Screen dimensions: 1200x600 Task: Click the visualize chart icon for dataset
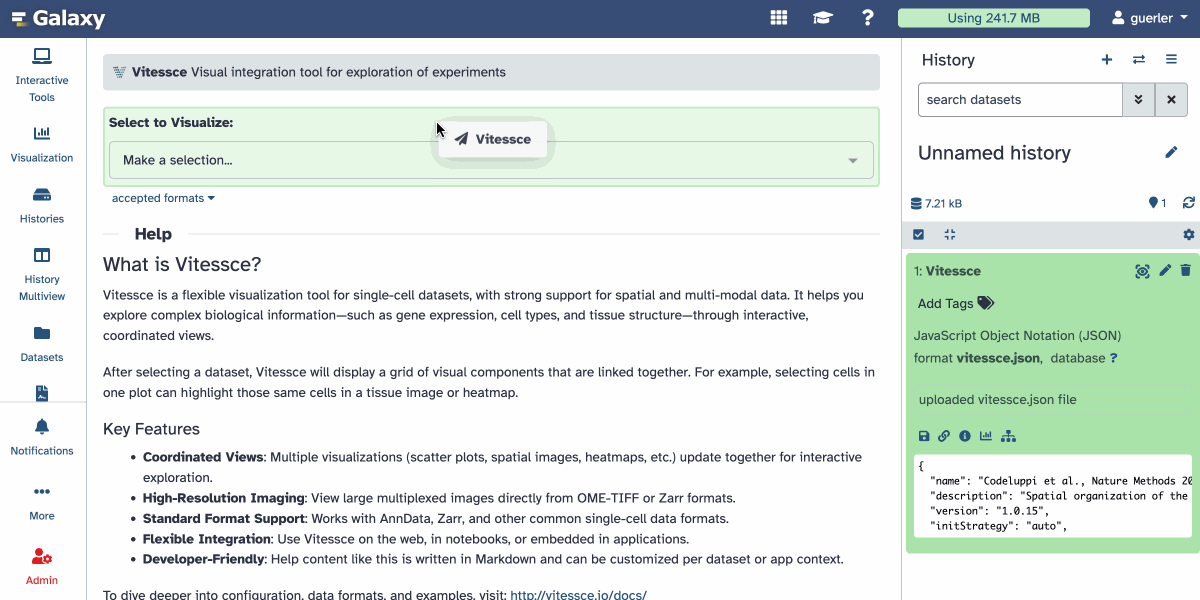986,436
